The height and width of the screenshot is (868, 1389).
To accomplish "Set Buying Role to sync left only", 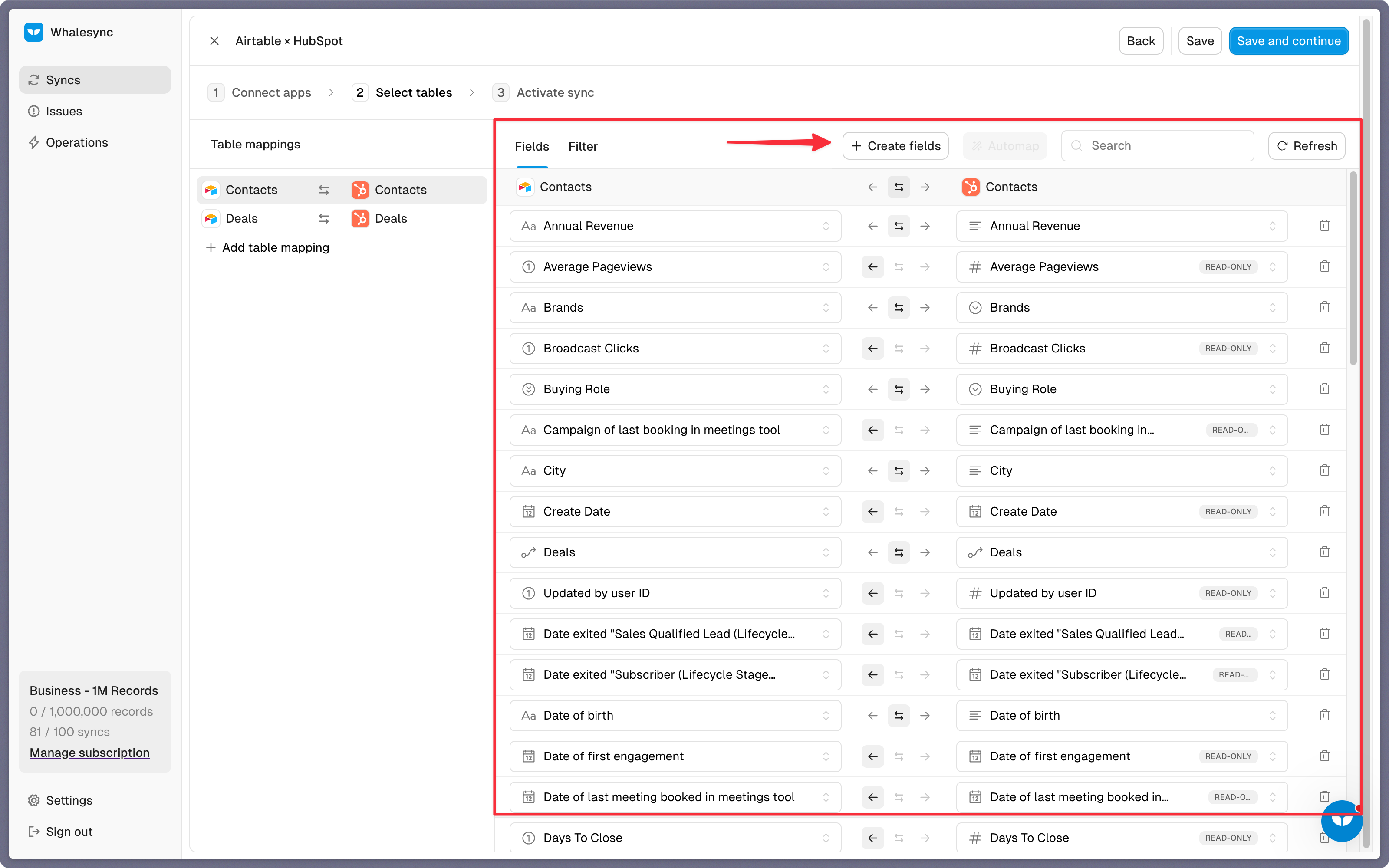I will click(872, 389).
